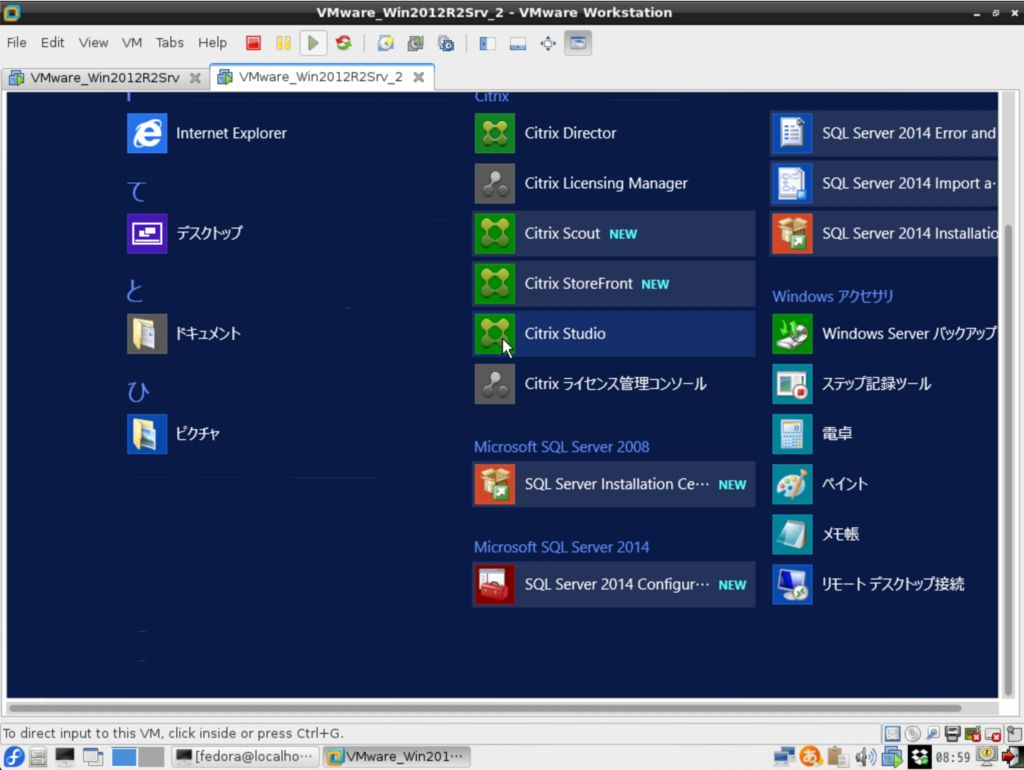Jump to the て alphabet heading
Screen dimensions: 1024x770
click(x=138, y=192)
